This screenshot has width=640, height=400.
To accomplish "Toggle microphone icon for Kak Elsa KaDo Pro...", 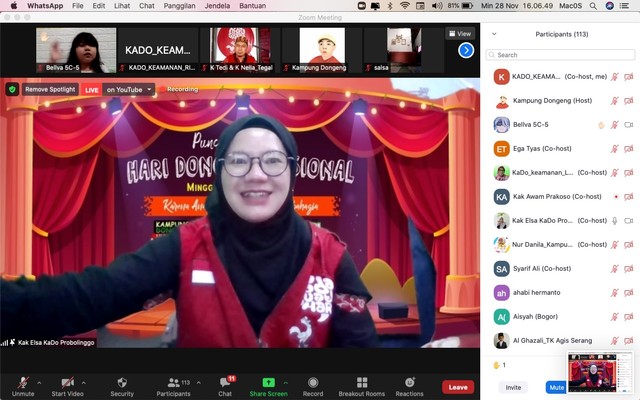I will pos(615,221).
